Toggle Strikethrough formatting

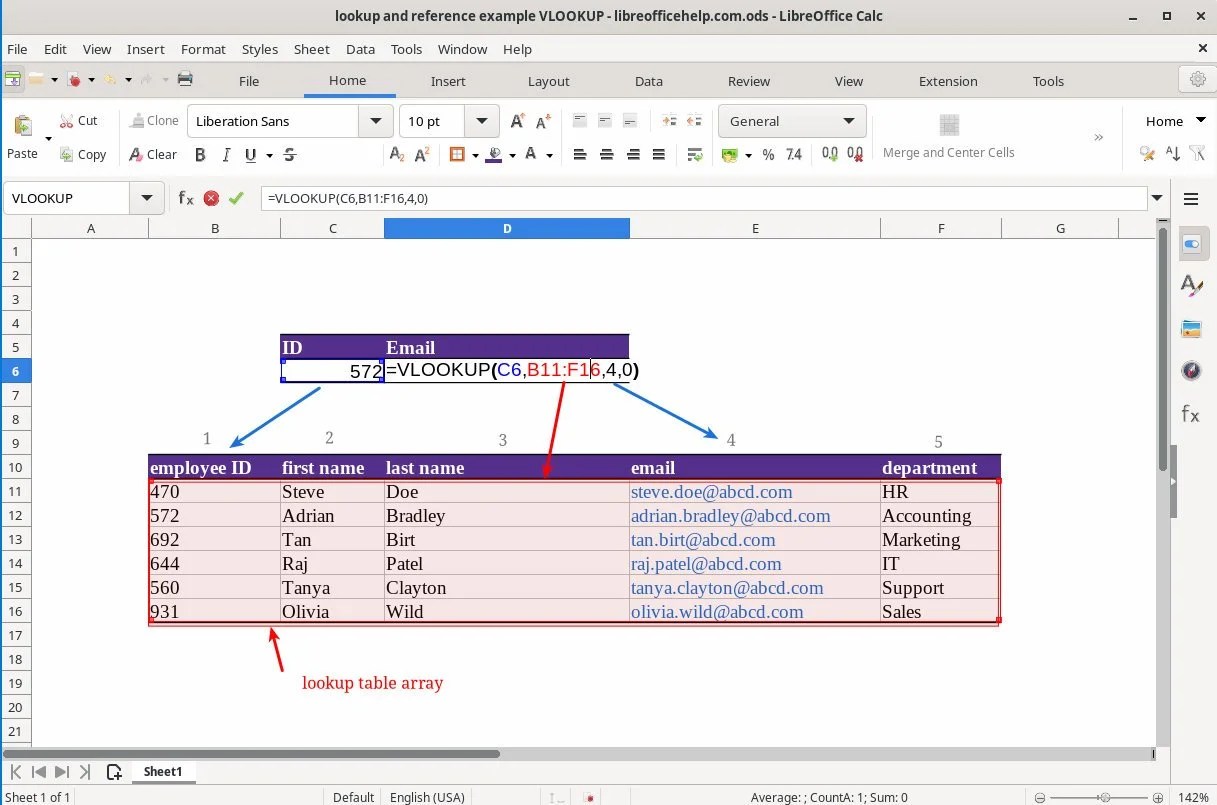click(x=290, y=154)
